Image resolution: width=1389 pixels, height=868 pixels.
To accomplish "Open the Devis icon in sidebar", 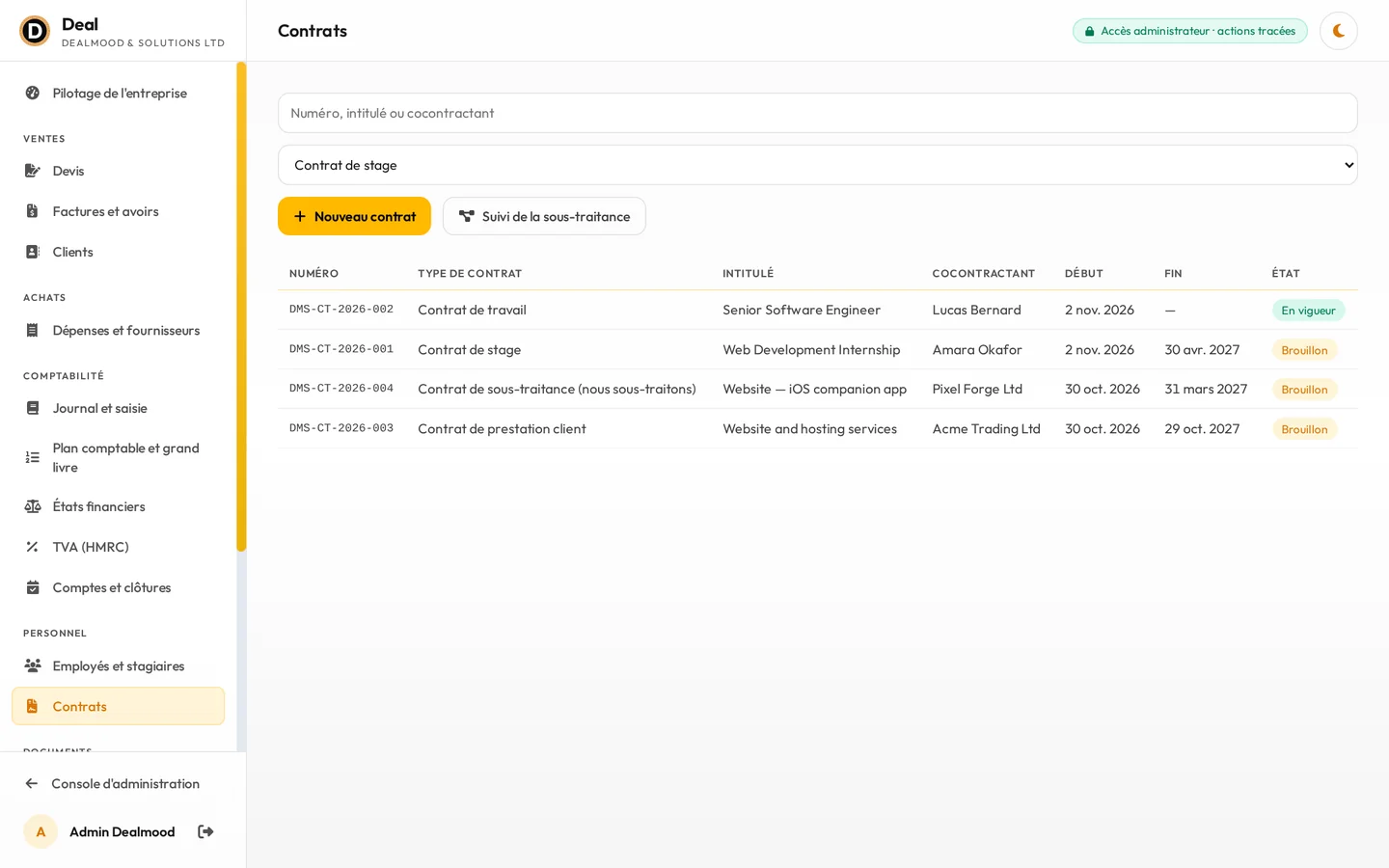I will point(33,171).
